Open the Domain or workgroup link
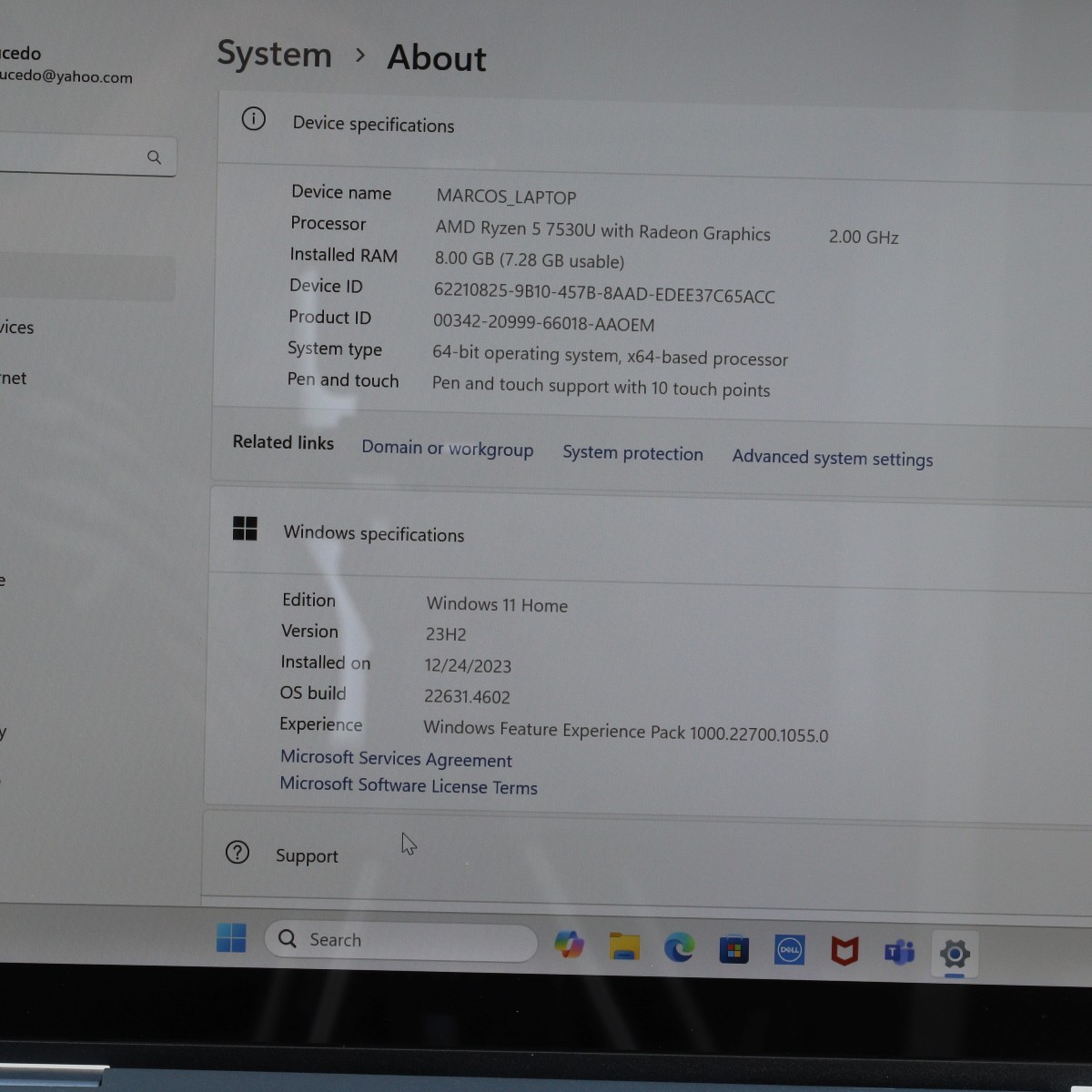Image resolution: width=1092 pixels, height=1092 pixels. coord(447,449)
